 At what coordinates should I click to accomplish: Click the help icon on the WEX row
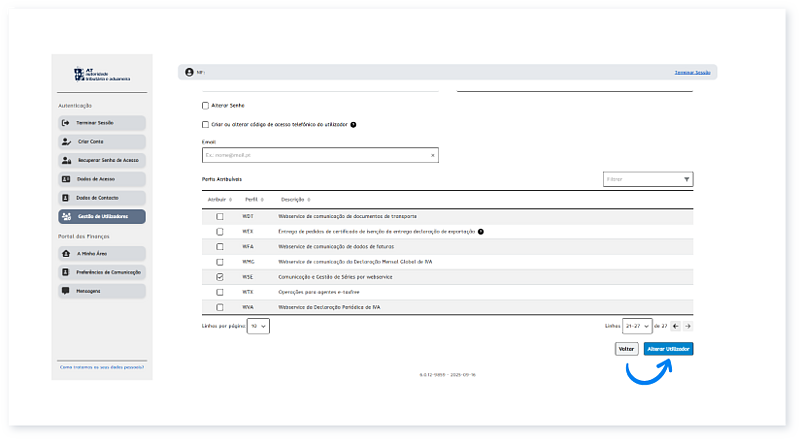coord(481,231)
